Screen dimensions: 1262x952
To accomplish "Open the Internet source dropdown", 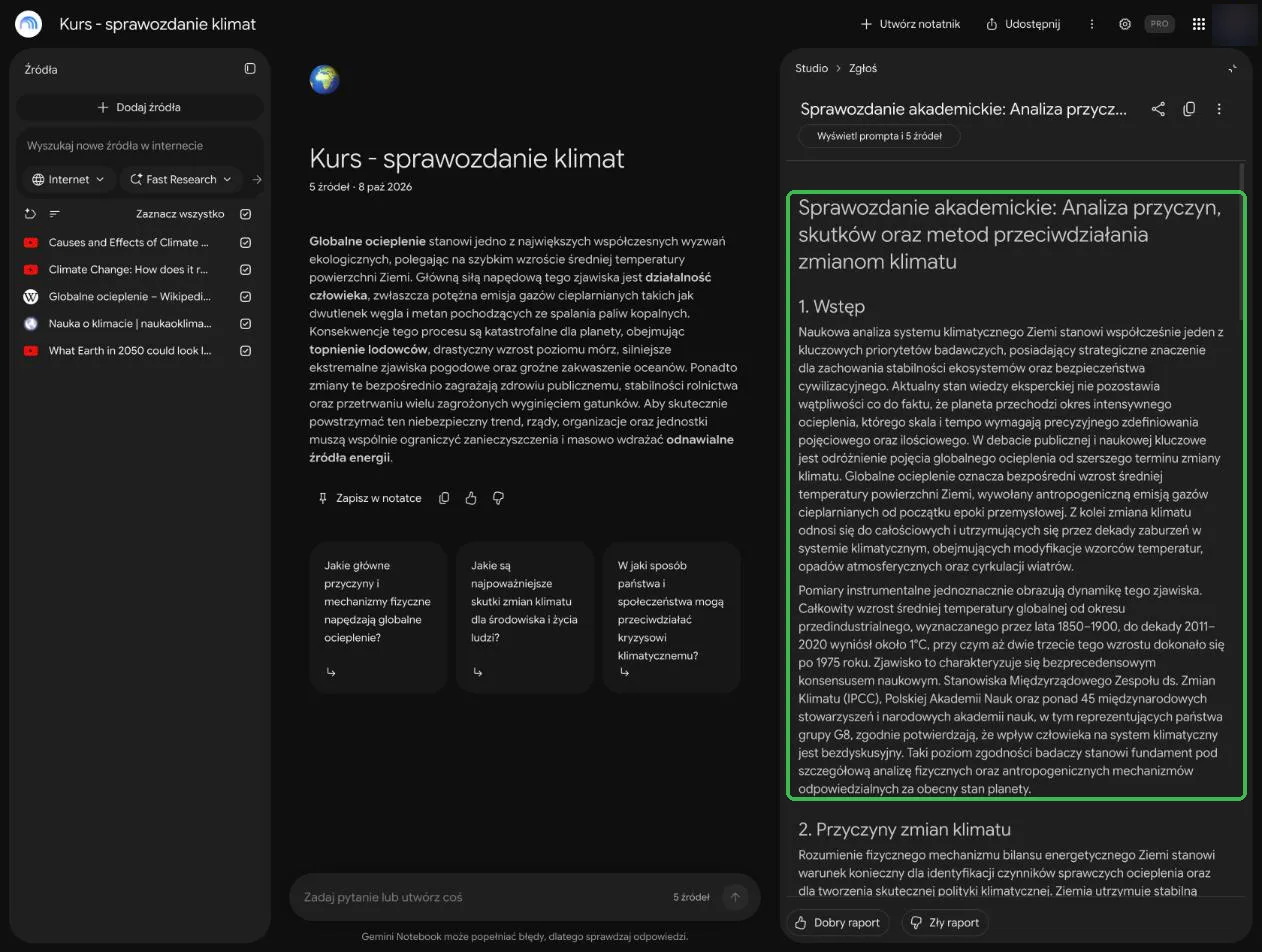I will [68, 180].
